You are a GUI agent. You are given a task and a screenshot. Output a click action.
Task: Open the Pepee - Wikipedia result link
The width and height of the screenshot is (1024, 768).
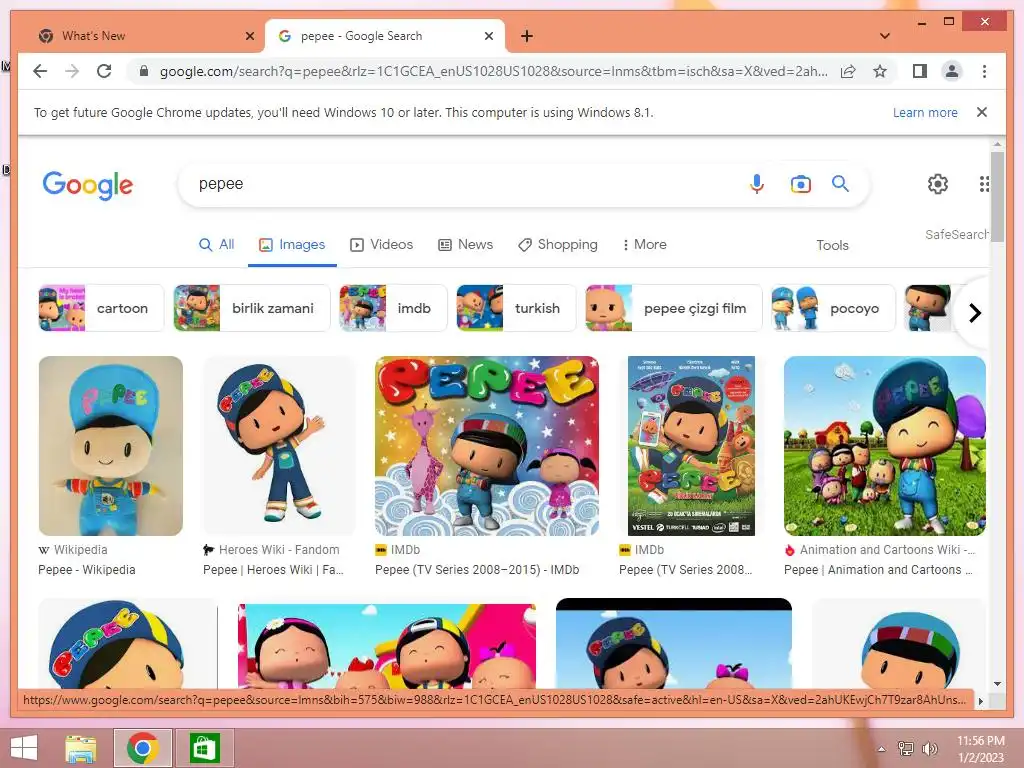[86, 569]
